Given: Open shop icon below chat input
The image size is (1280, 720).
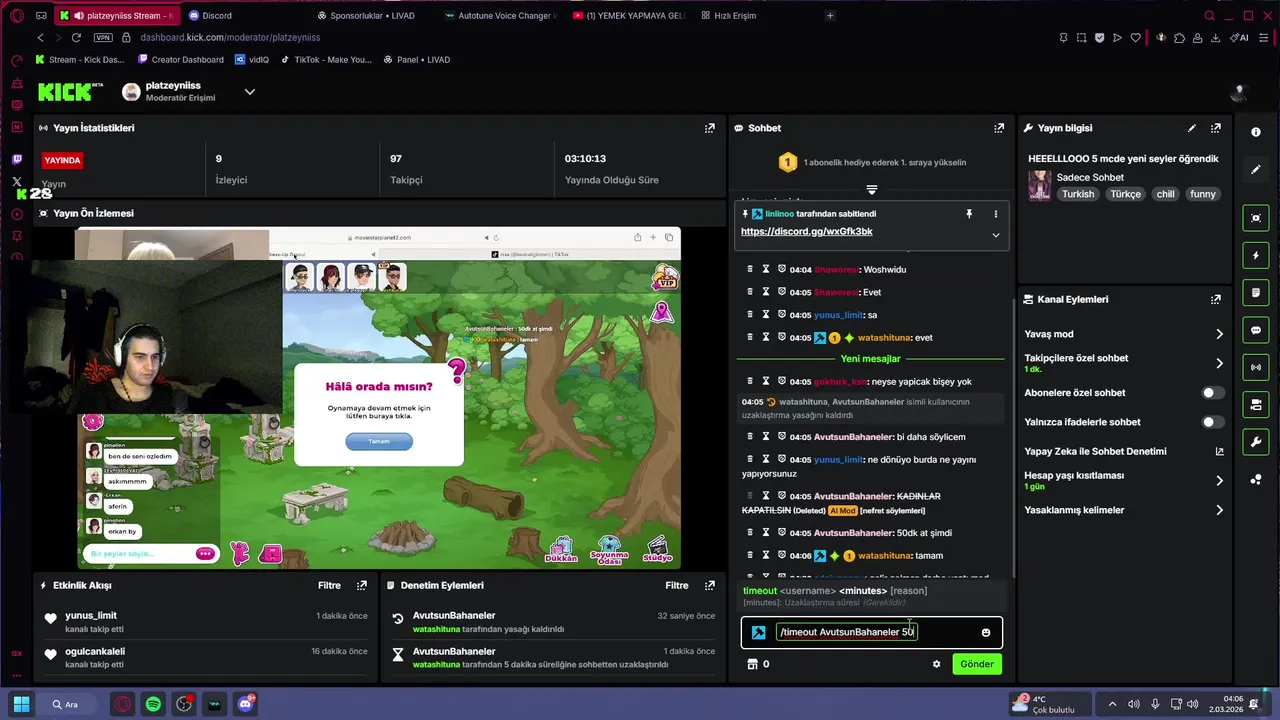Looking at the screenshot, I should [x=753, y=664].
